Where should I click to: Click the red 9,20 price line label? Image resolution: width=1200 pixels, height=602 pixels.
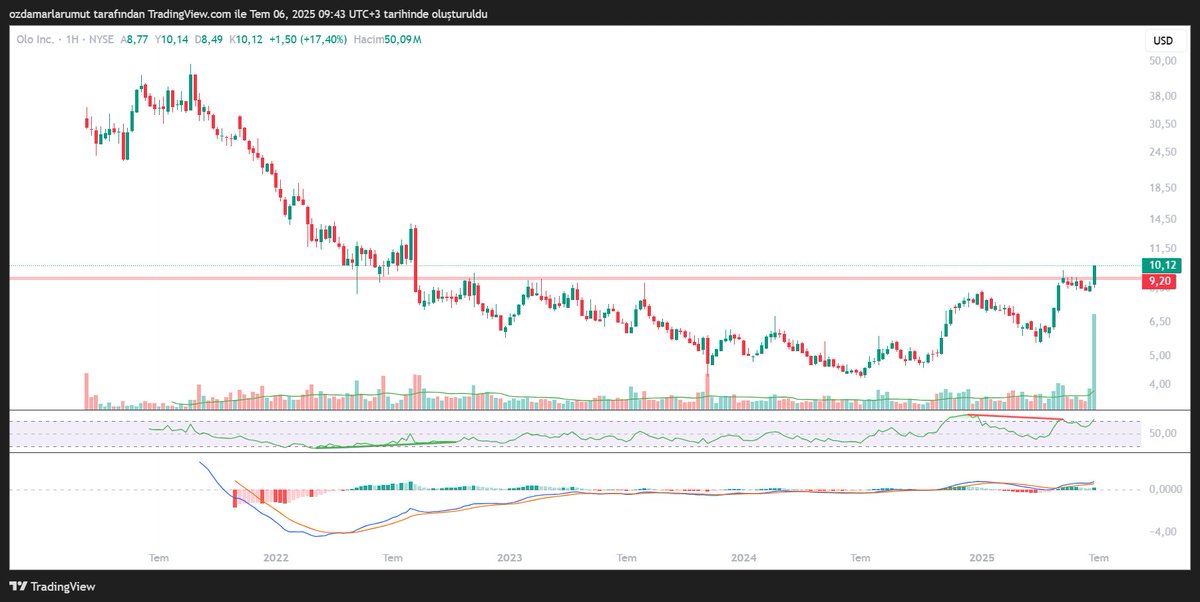coord(1160,282)
